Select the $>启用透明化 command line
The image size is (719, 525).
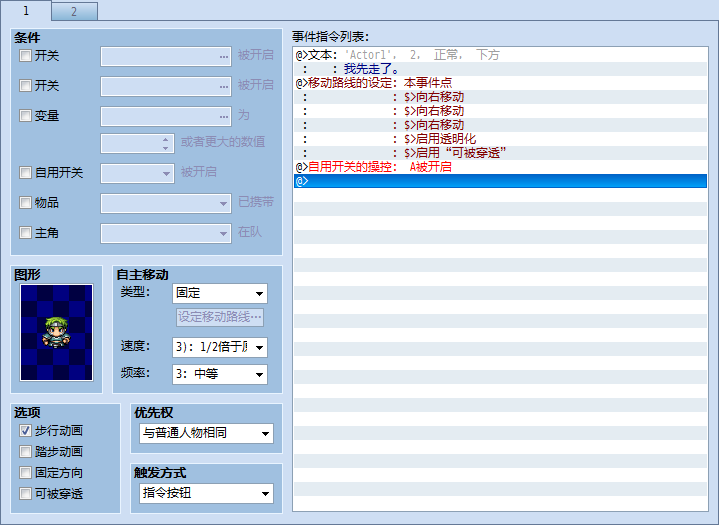click(500, 139)
